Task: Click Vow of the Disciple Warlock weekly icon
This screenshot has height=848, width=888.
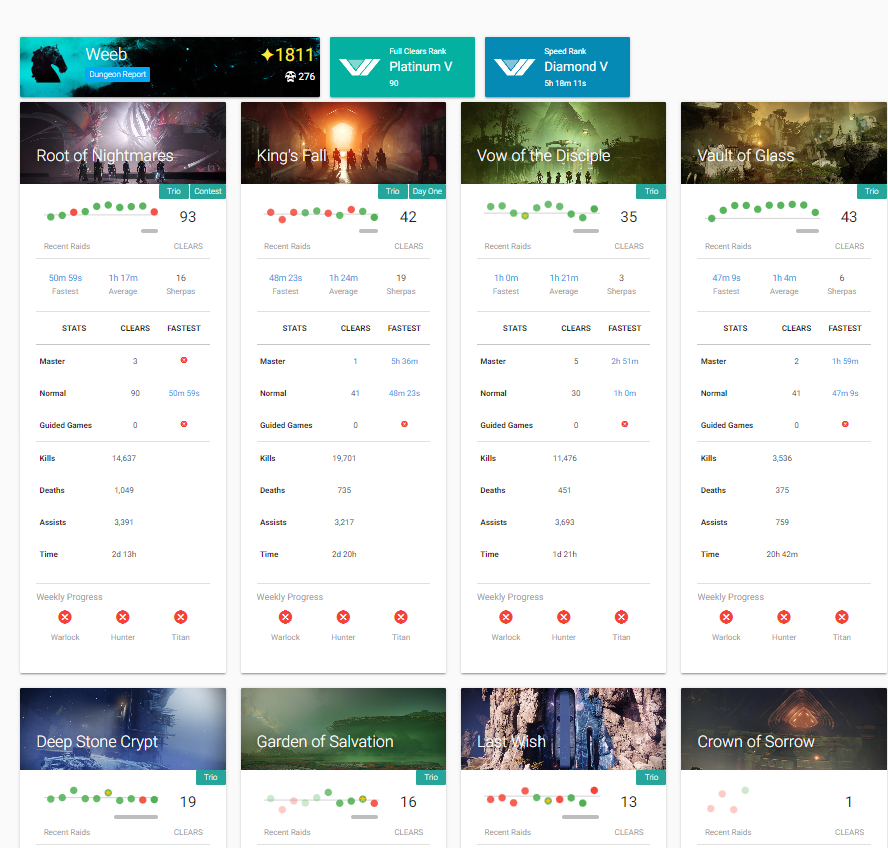Action: click(506, 617)
